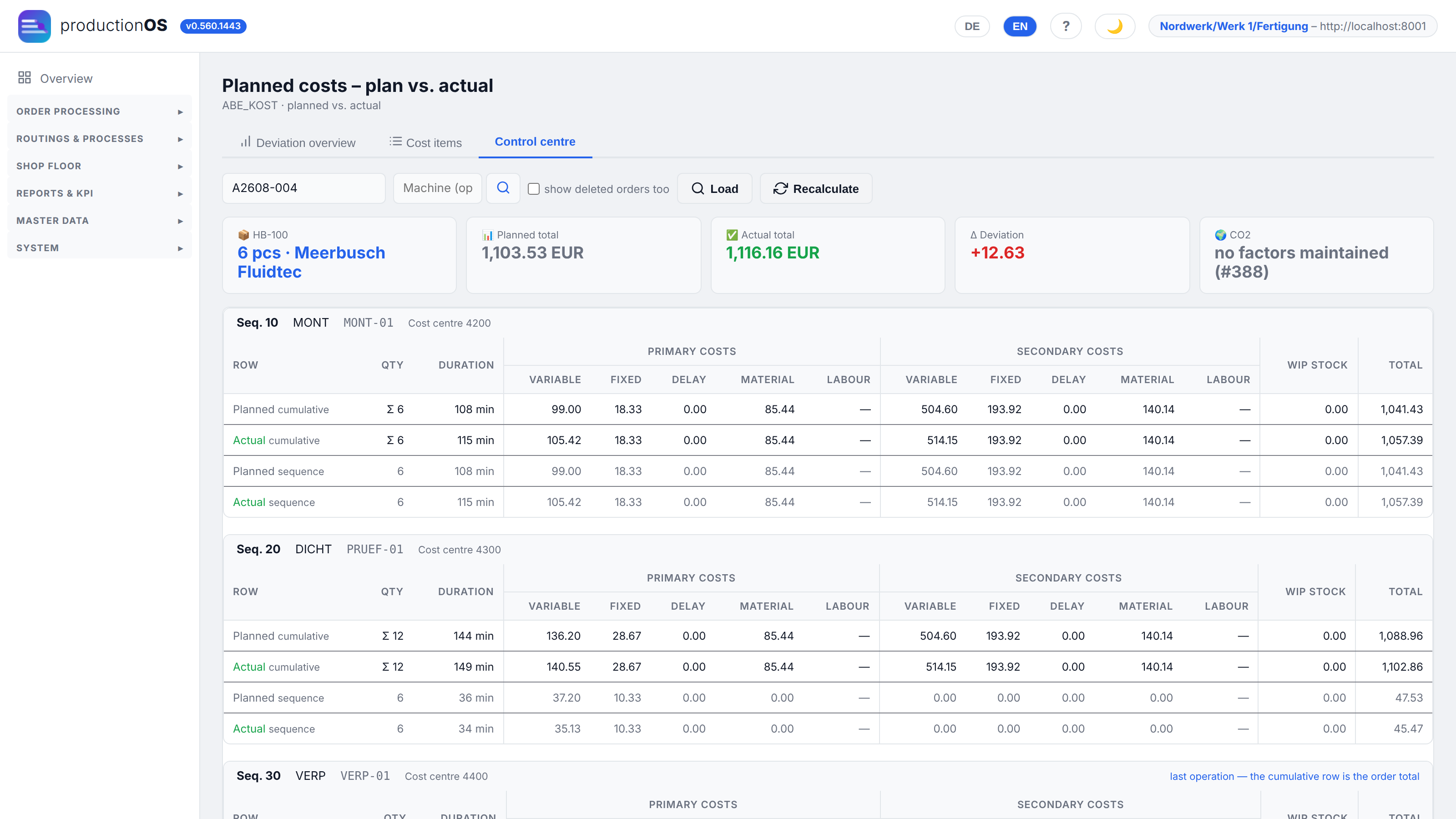Switch language to DE
Image resolution: width=1456 pixels, height=819 pixels.
(971, 26)
